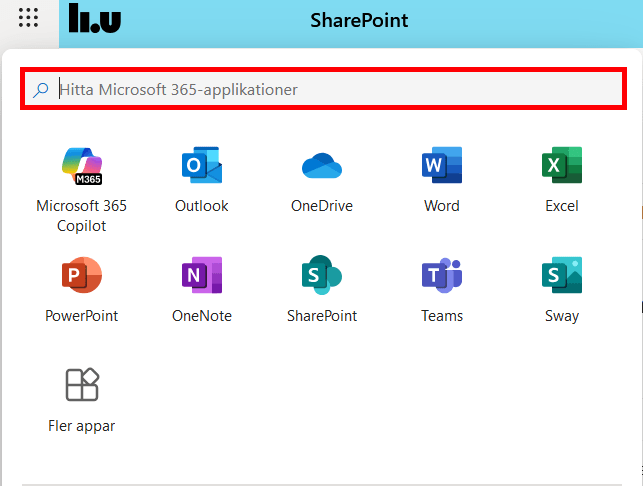The height and width of the screenshot is (486, 643).
Task: Open Microsoft 365 Copilot app icon
Action: point(82,166)
